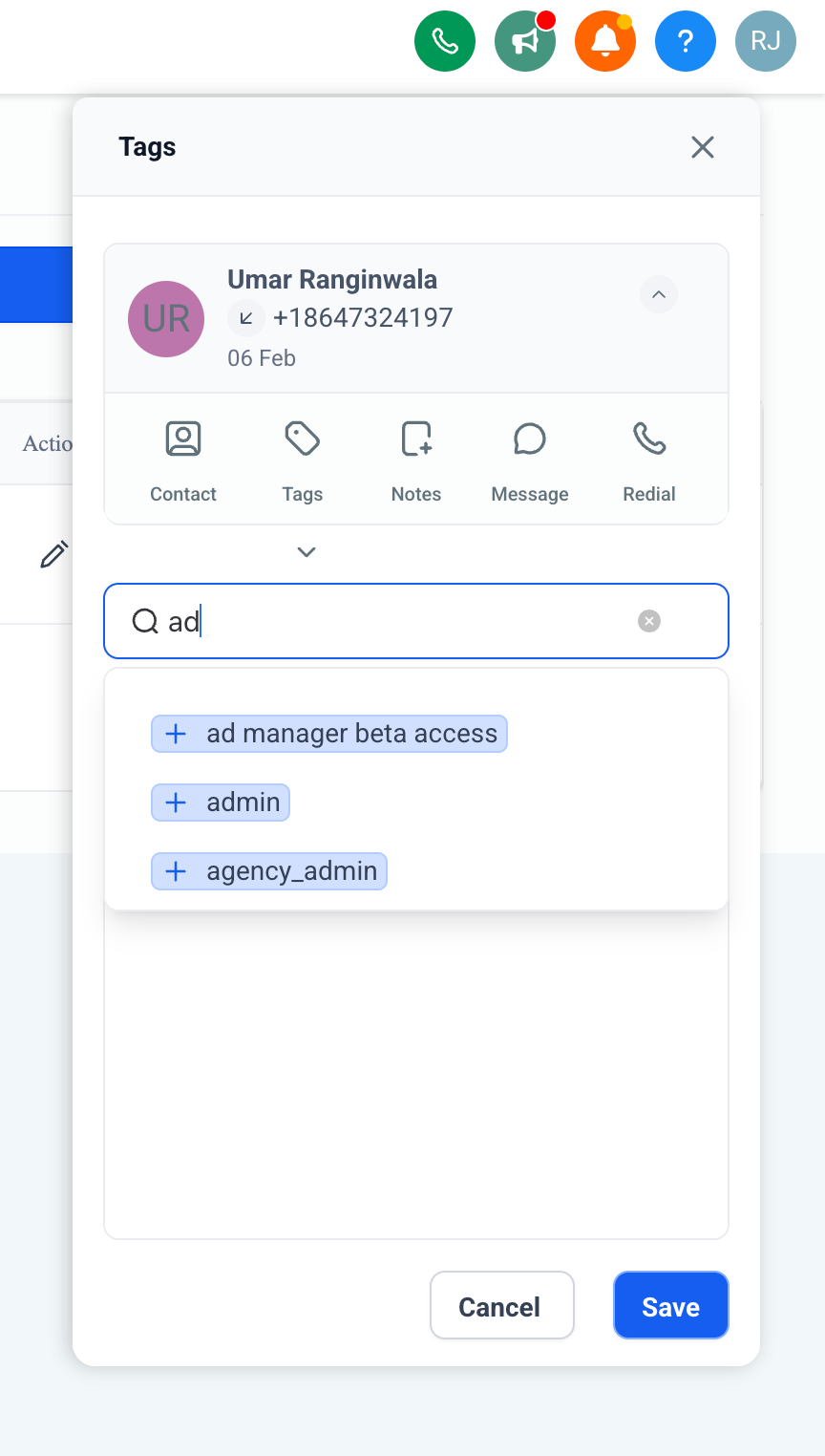Click the chevron below the Tags icon
The height and width of the screenshot is (1456, 825).
tap(307, 552)
